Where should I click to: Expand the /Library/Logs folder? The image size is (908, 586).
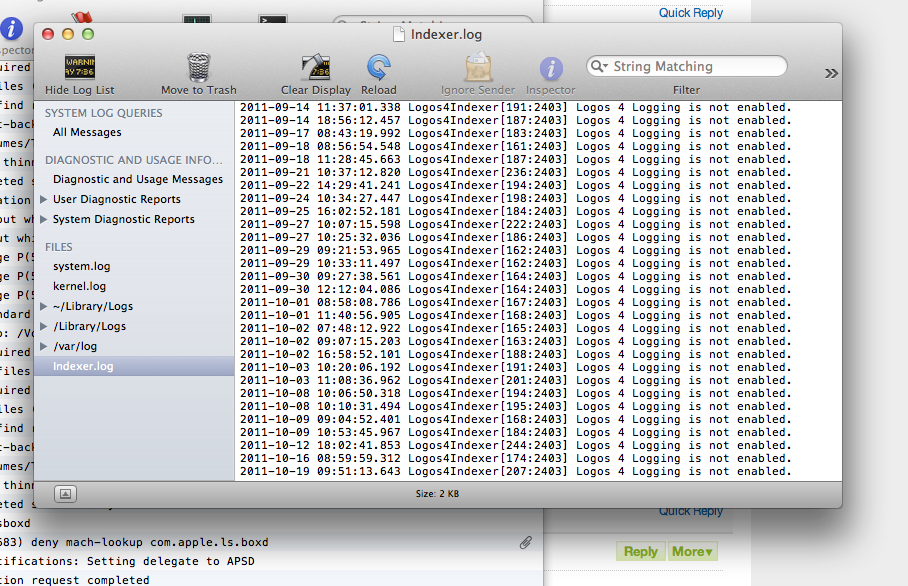[43, 327]
